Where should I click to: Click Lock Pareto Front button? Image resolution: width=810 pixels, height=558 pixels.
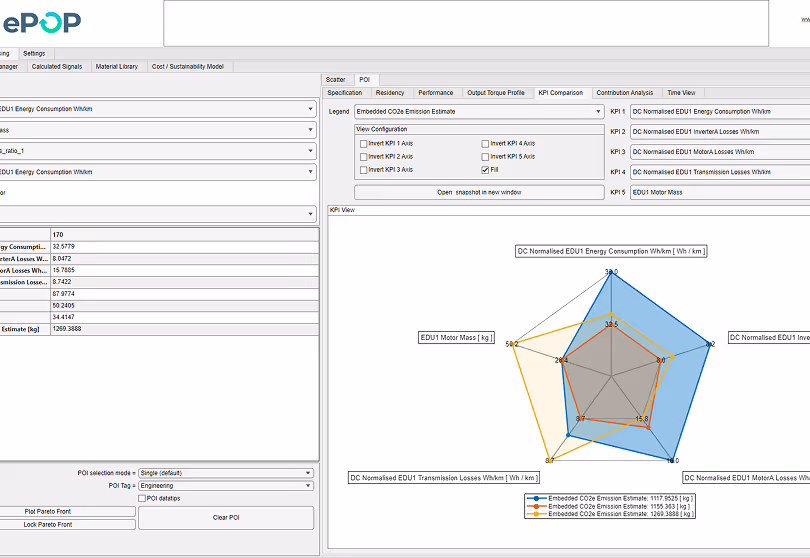pos(68,524)
